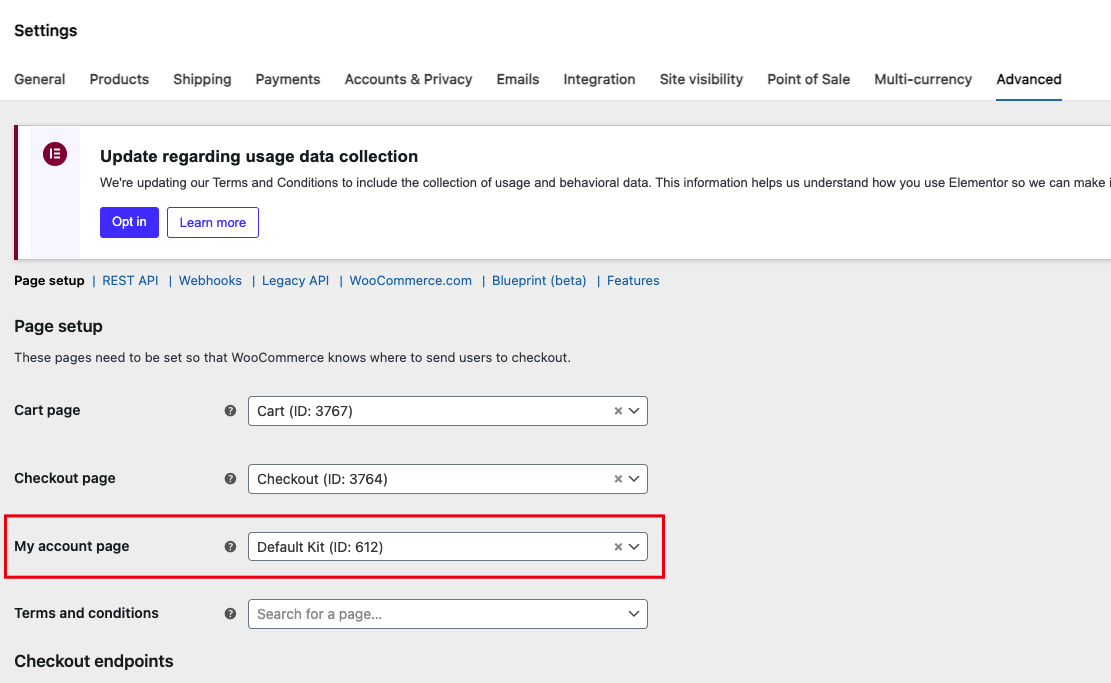Image resolution: width=1111 pixels, height=683 pixels.
Task: Open the Blueprint (beta) subsection link
Action: click(x=539, y=281)
